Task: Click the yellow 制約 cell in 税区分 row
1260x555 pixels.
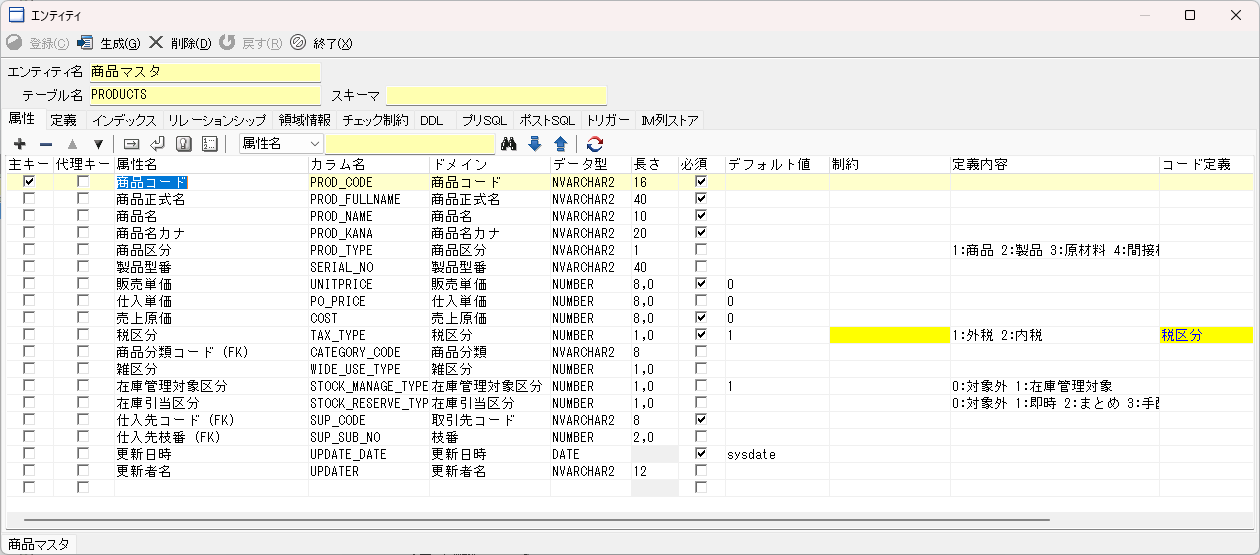Action: click(889, 335)
